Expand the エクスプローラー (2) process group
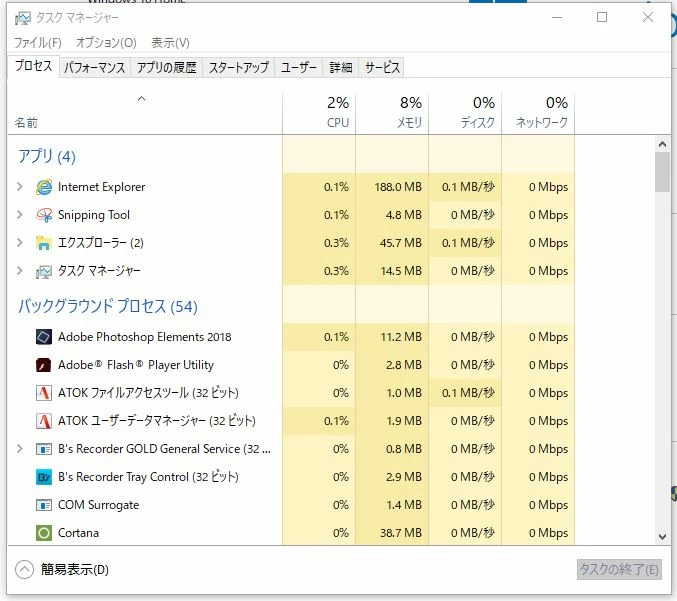 pos(19,243)
